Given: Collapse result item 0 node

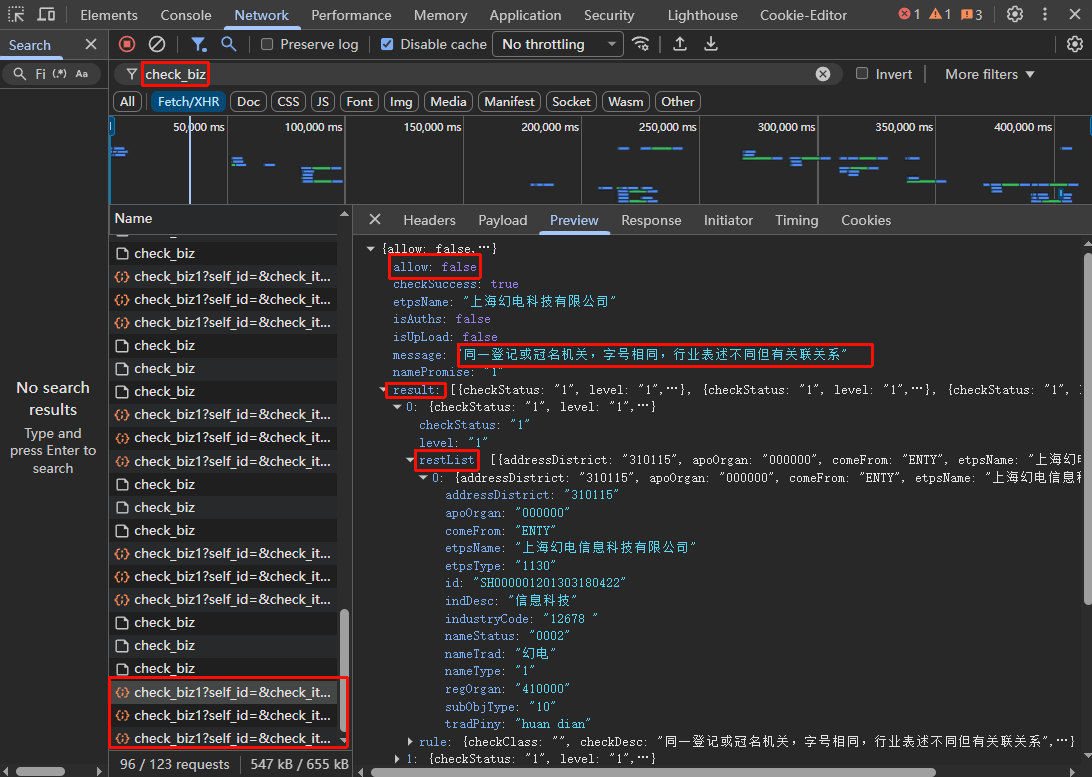Looking at the screenshot, I should coord(397,407).
